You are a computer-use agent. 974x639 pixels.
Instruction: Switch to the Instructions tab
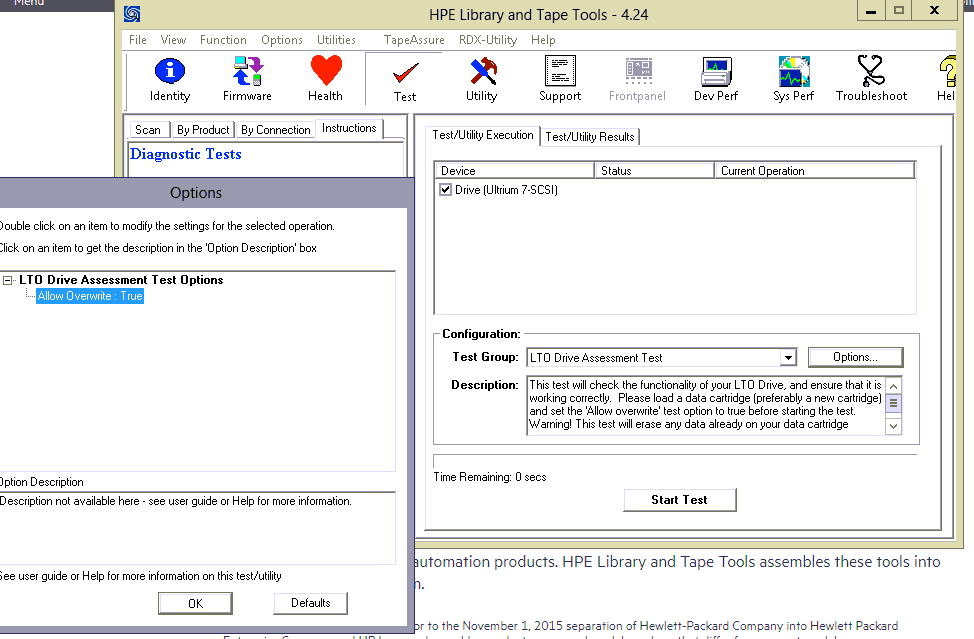(x=349, y=128)
